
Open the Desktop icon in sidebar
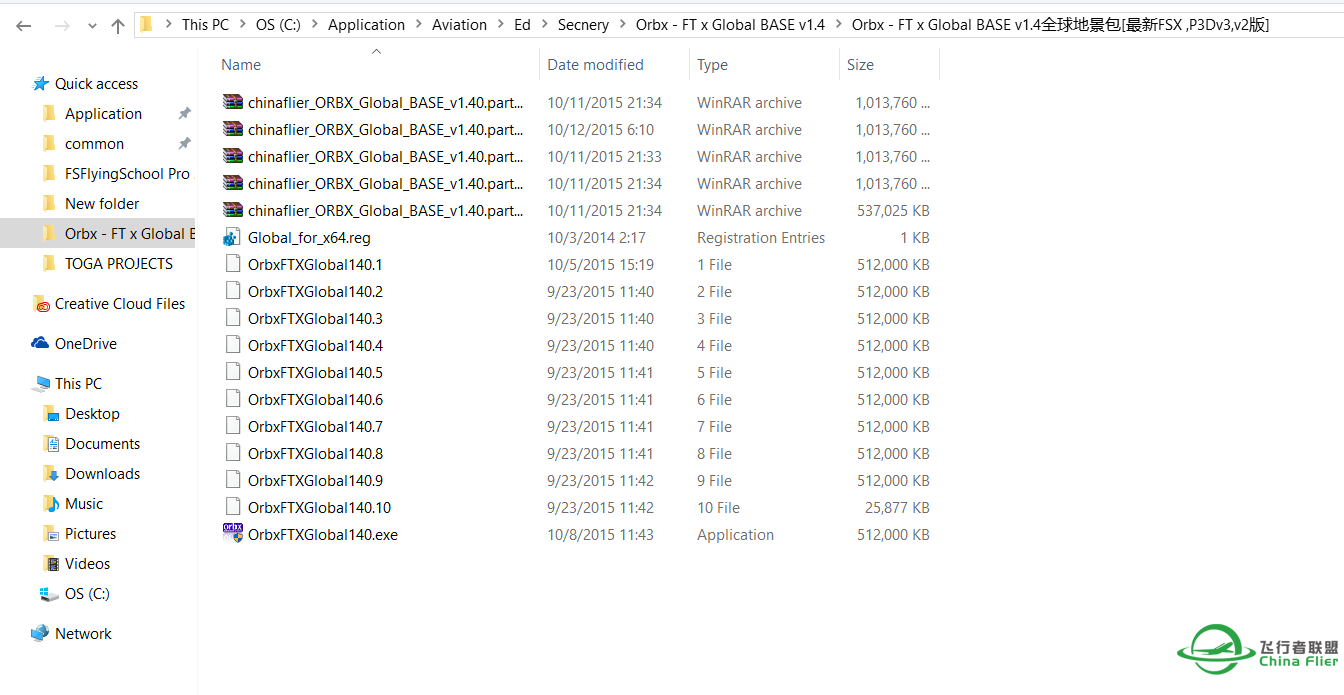(52, 414)
